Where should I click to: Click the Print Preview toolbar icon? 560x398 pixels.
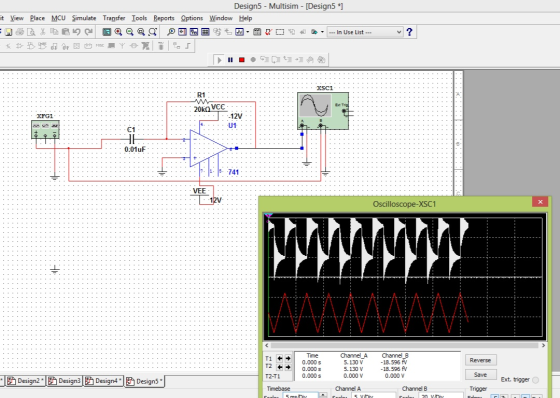[31, 32]
